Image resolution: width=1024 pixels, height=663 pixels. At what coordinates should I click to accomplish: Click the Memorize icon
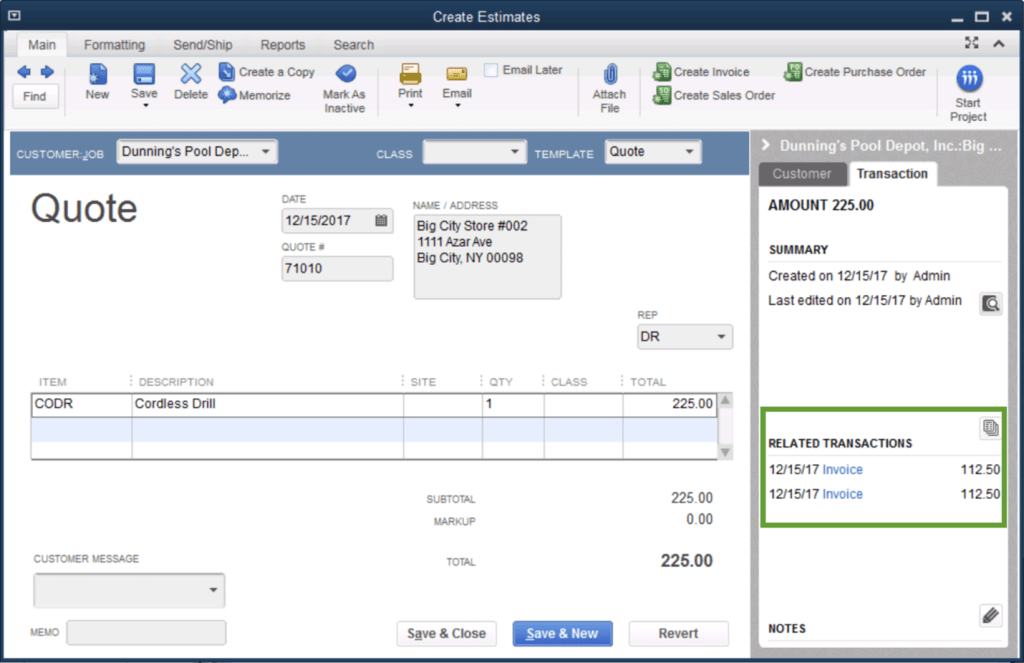pyautogui.click(x=227, y=95)
